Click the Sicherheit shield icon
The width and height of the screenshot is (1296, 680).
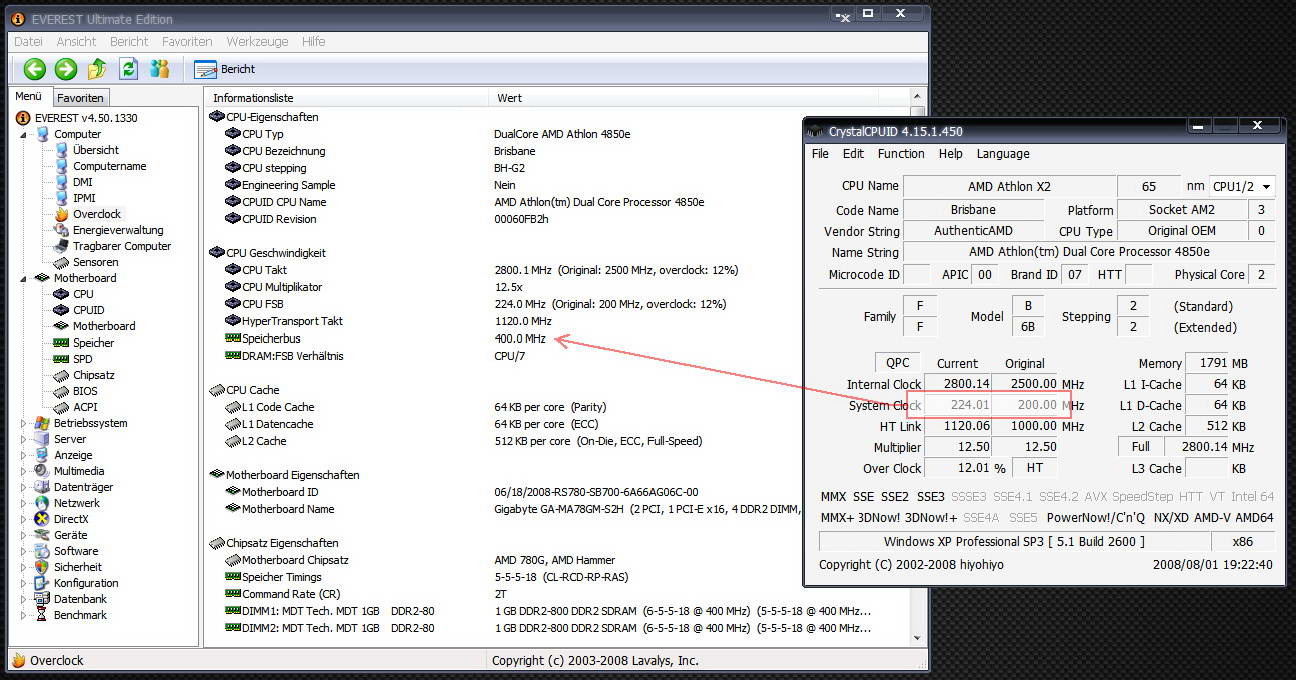click(41, 567)
